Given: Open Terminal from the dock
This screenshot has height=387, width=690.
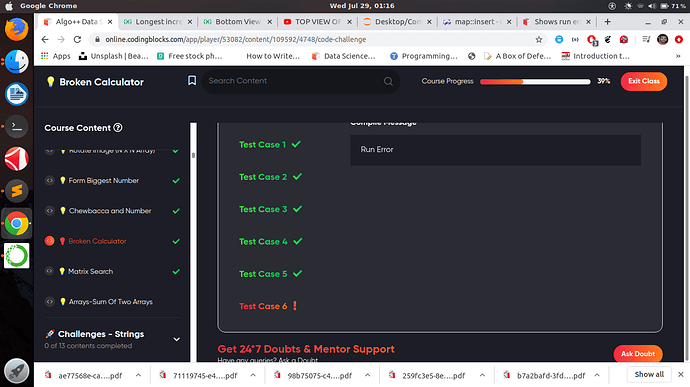Looking at the screenshot, I should pos(17,126).
